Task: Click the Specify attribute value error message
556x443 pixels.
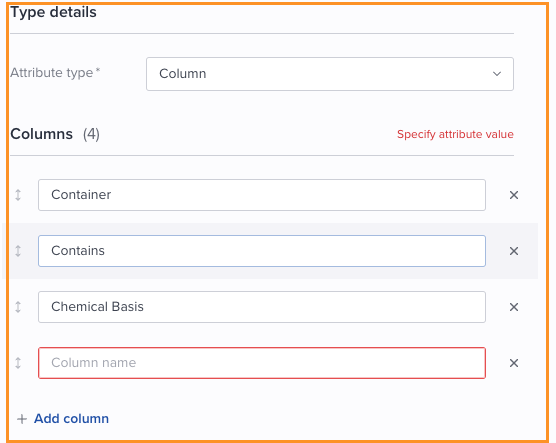Action: click(455, 134)
